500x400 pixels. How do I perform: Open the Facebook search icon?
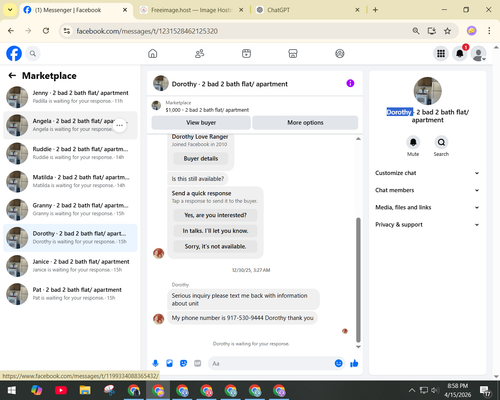33,53
